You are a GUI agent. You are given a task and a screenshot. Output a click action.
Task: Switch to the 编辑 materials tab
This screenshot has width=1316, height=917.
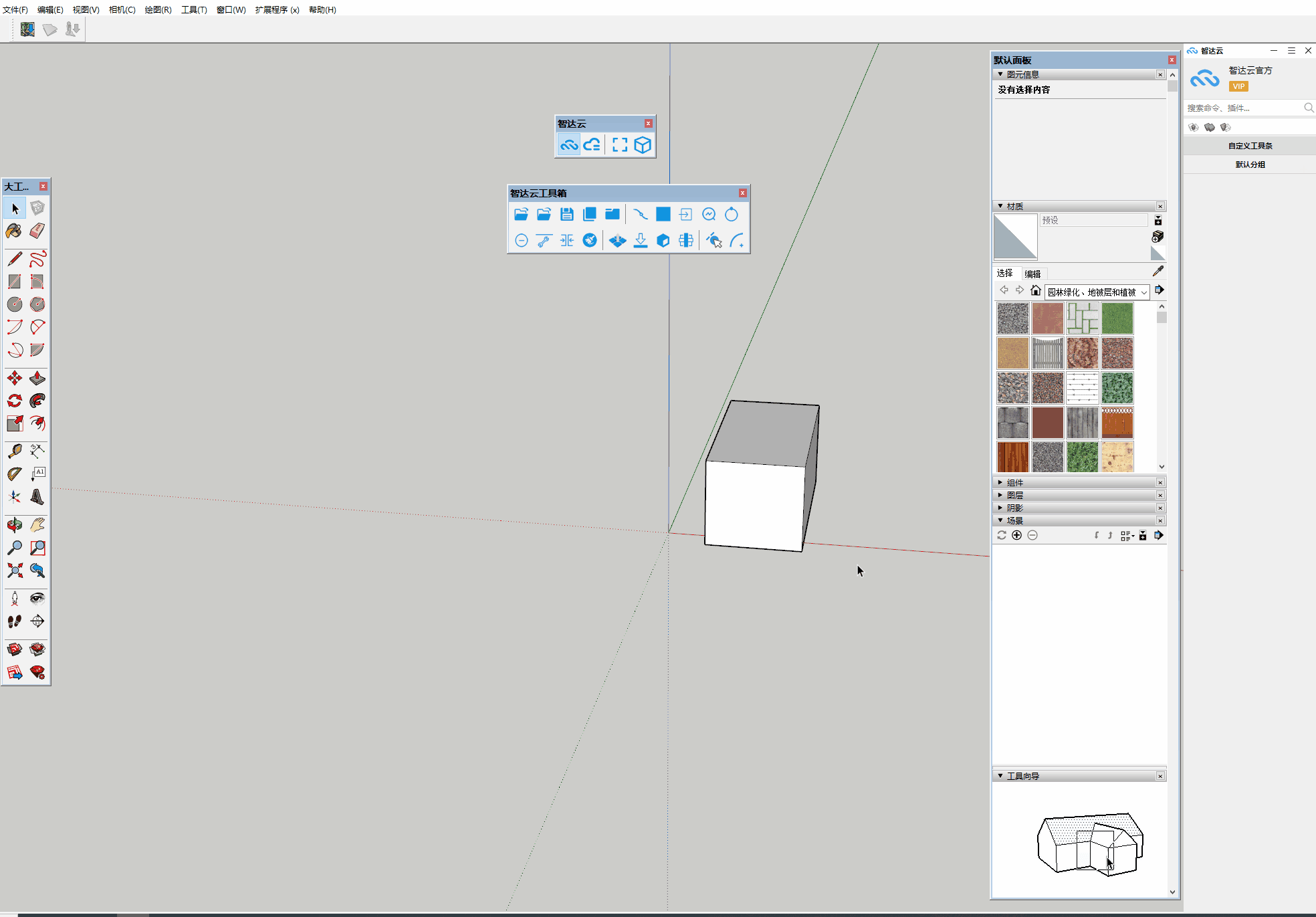(x=1032, y=274)
